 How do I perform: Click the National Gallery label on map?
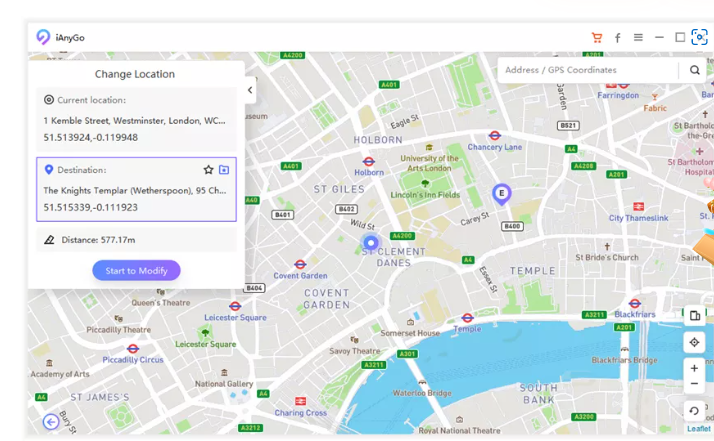pyautogui.click(x=224, y=384)
